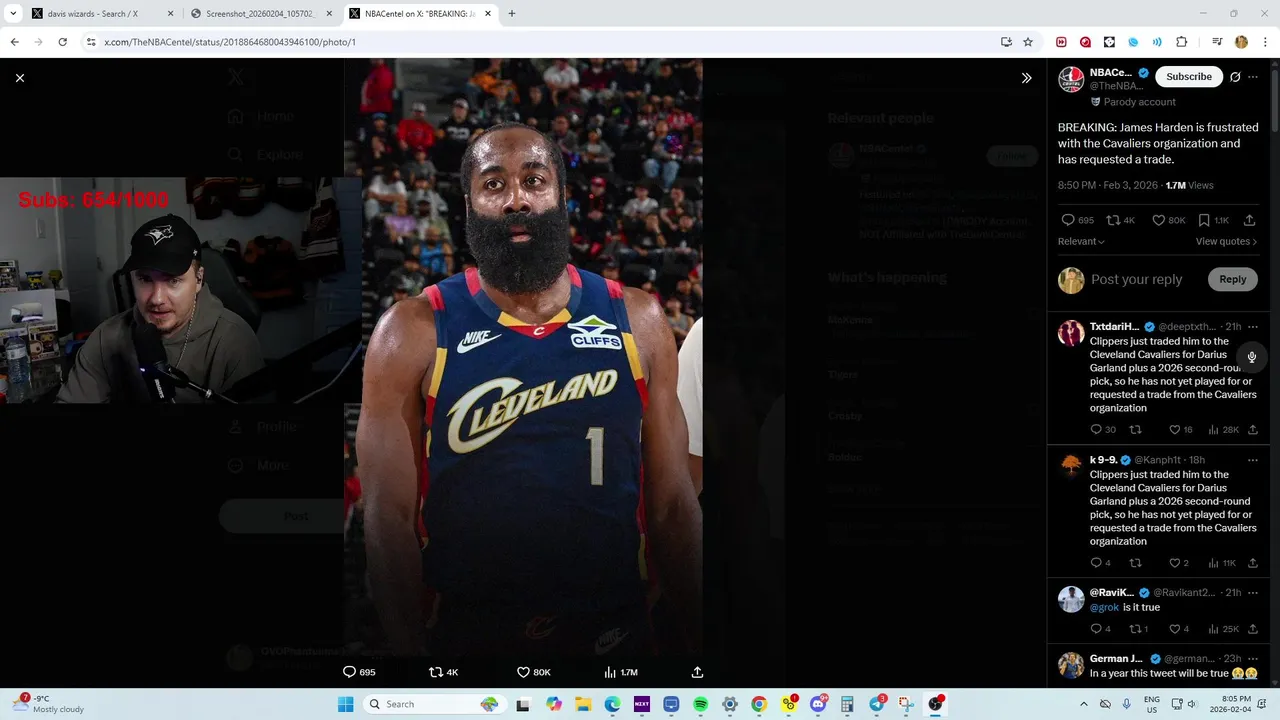Open German J reply's more options menu
1280x720 pixels.
click(x=1253, y=659)
